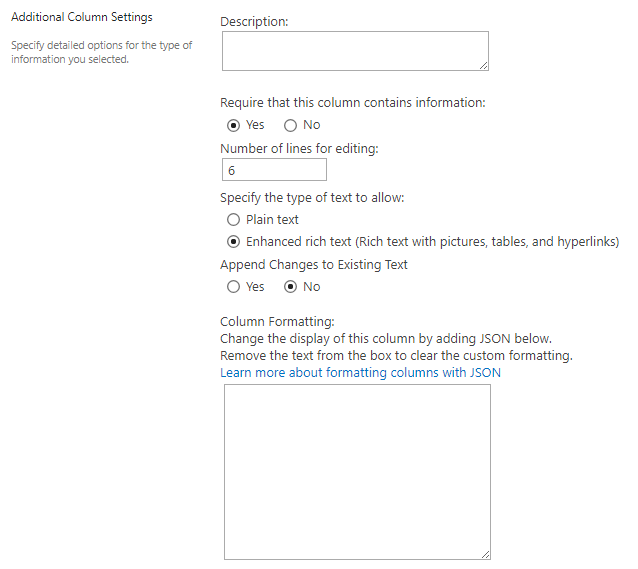Select Yes for Append Changes to Existing Text
The width and height of the screenshot is (638, 569).
(x=233, y=287)
